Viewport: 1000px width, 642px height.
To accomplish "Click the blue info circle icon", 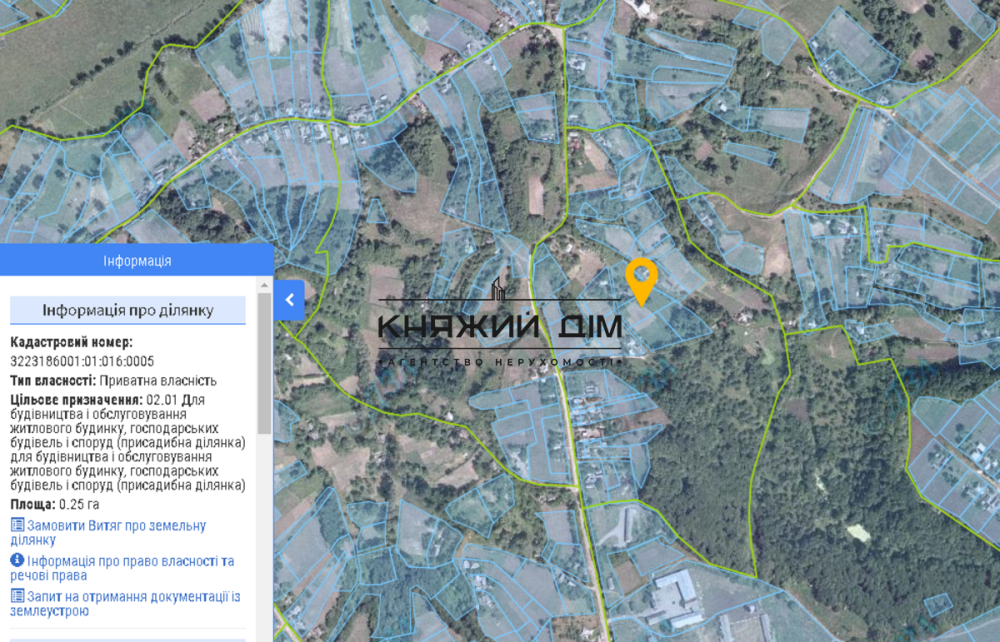I will [17, 561].
